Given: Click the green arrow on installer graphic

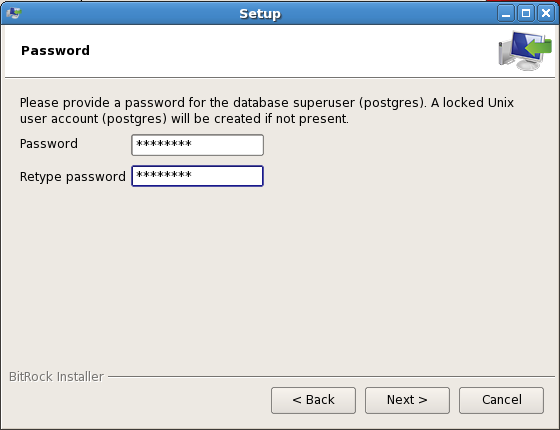Looking at the screenshot, I should (x=539, y=48).
